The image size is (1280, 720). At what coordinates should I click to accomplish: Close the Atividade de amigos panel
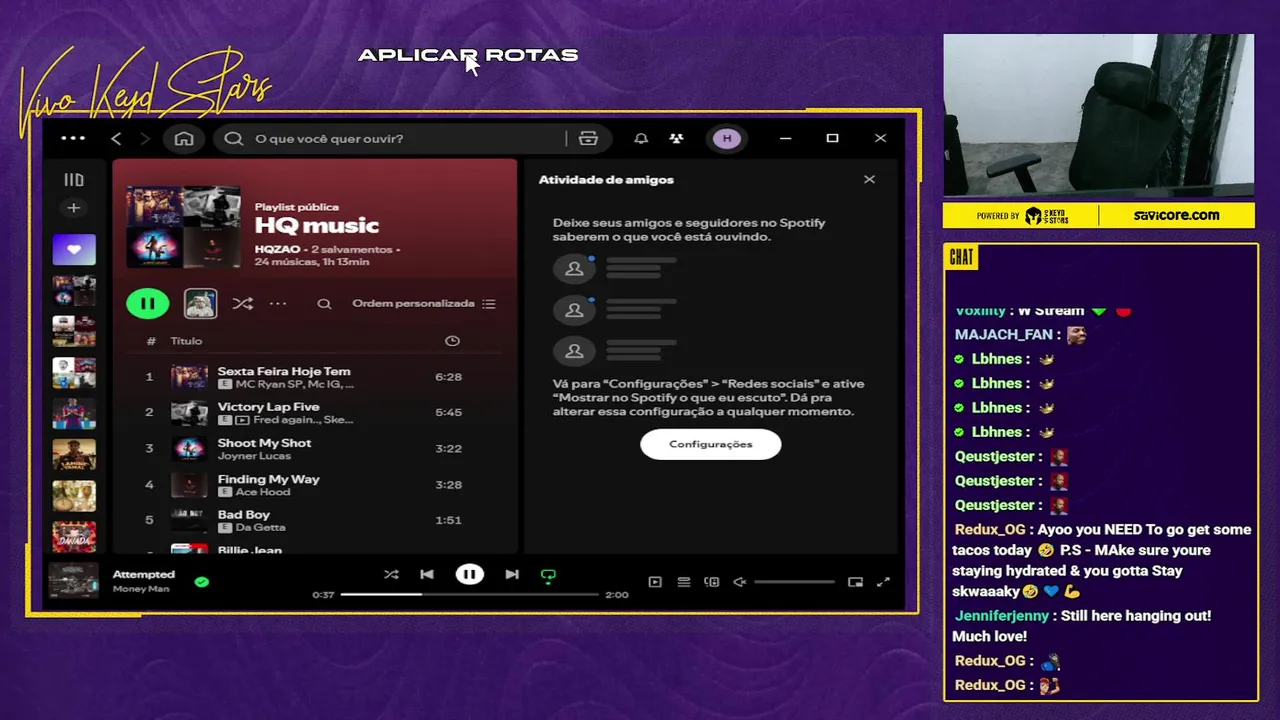click(869, 180)
